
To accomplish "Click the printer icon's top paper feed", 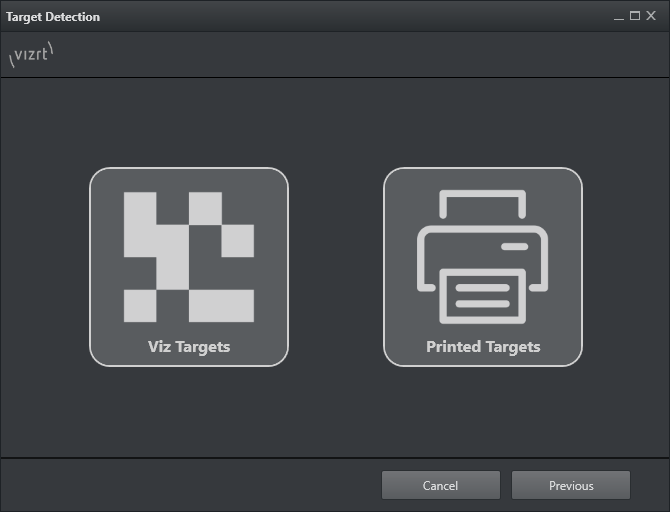I will pyautogui.click(x=483, y=205).
